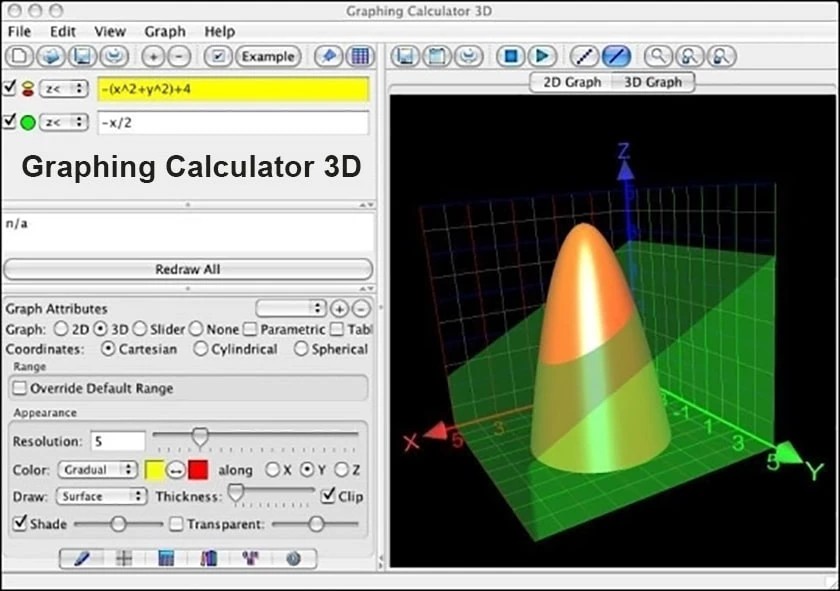Select the 2D graph type radio button
Screen dimensions: 840x591
click(61, 329)
